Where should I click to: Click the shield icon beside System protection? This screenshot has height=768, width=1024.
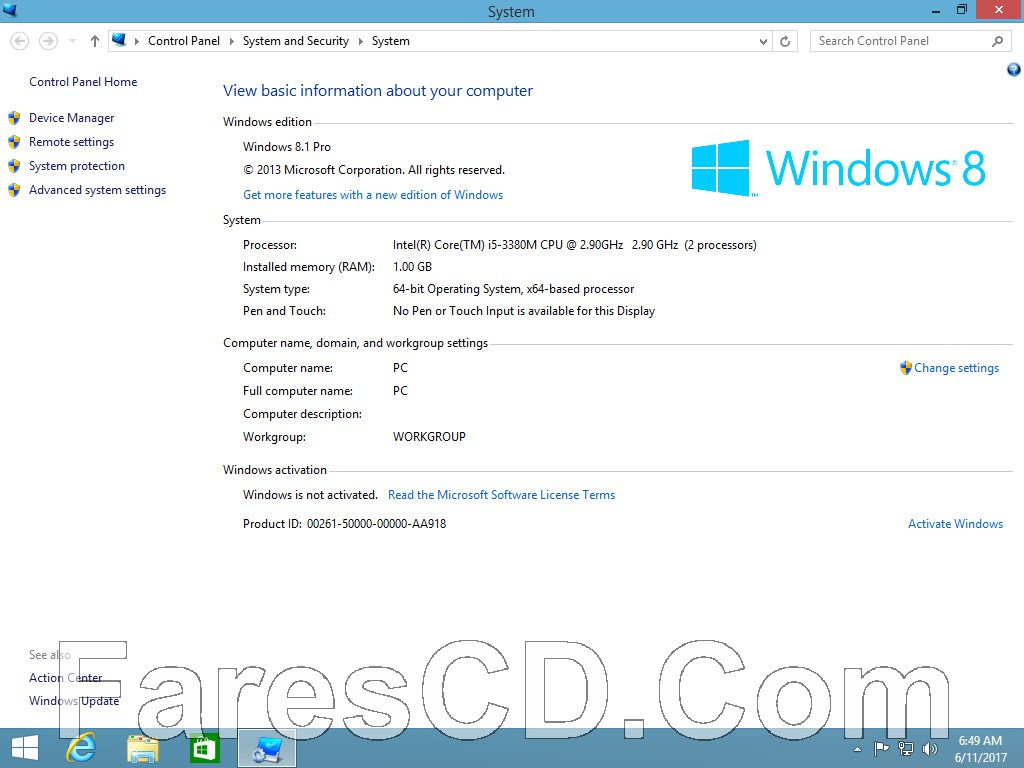pyautogui.click(x=14, y=167)
